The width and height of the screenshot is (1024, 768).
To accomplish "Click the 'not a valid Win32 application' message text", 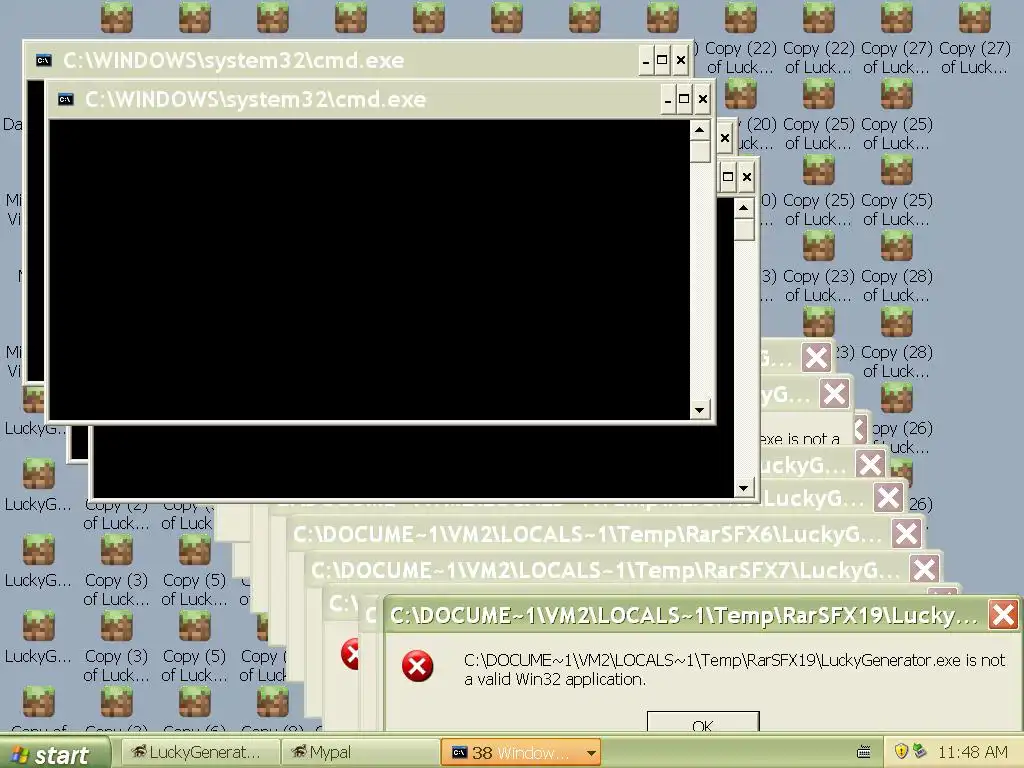I will pos(734,669).
